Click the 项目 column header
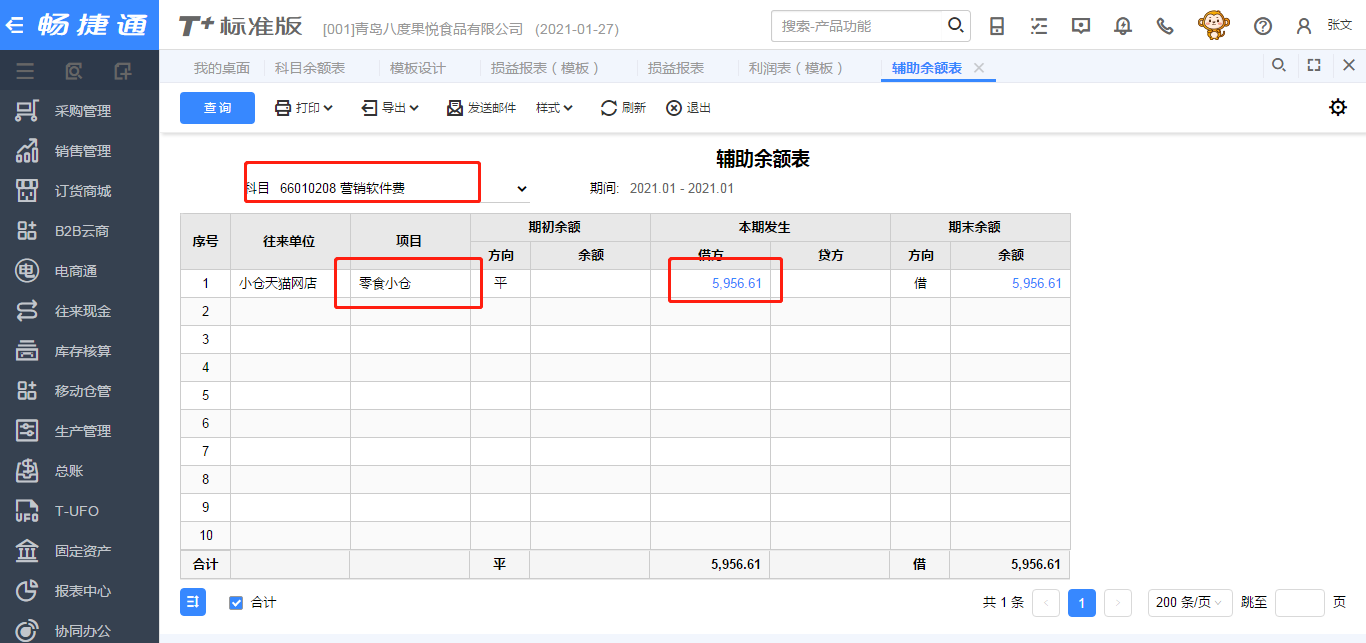The image size is (1366, 643). click(x=411, y=241)
